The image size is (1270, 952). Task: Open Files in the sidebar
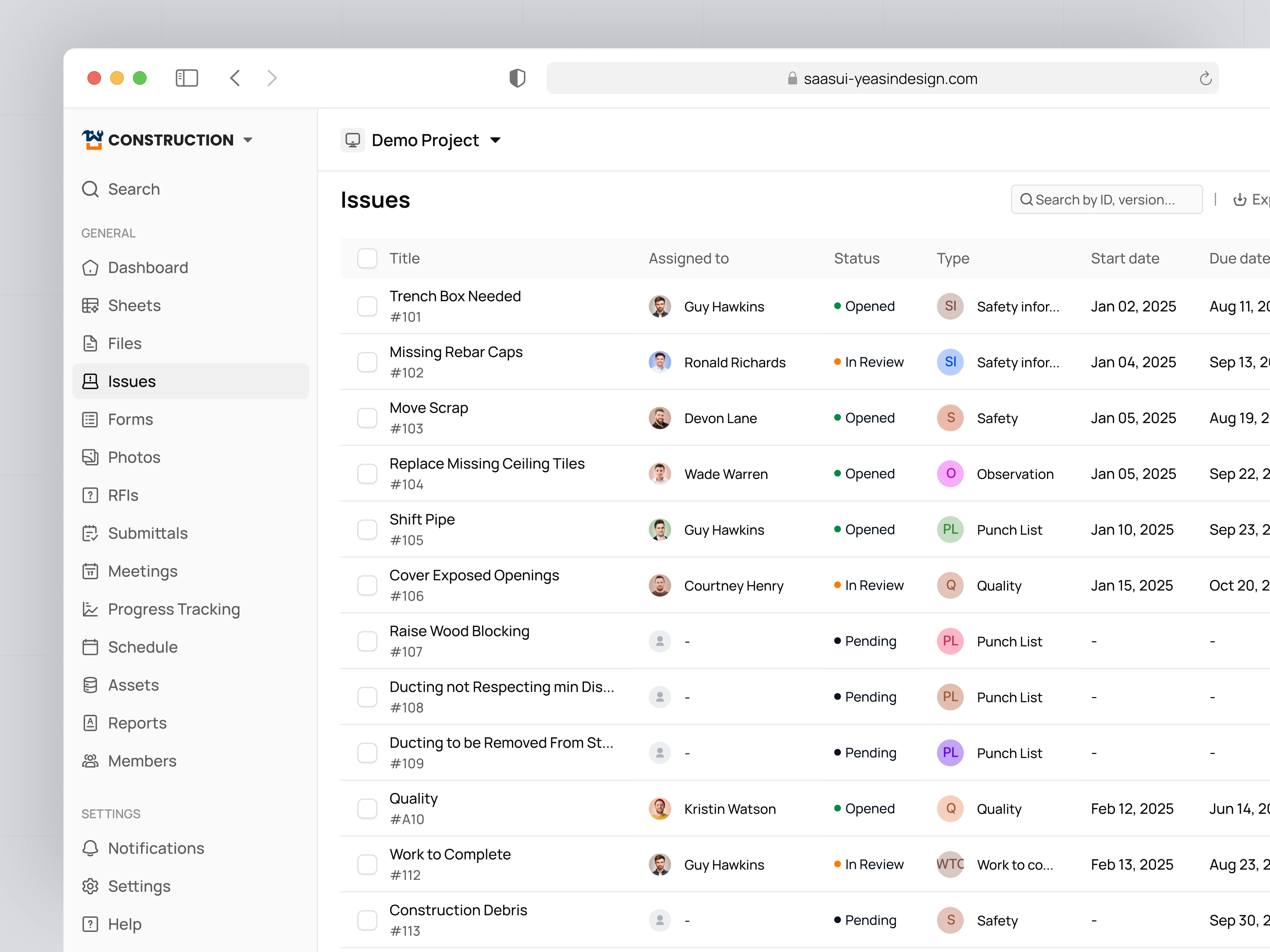(x=190, y=343)
